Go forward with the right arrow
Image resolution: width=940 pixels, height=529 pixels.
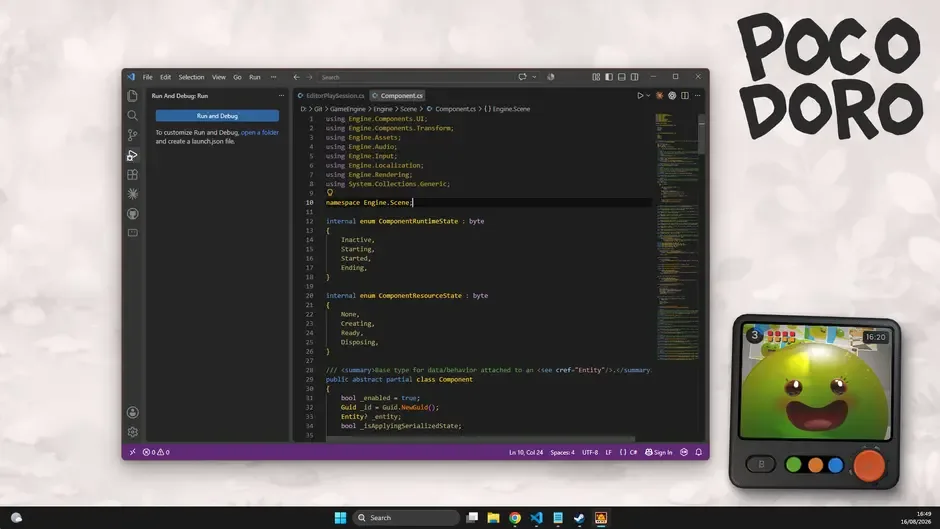(309, 77)
